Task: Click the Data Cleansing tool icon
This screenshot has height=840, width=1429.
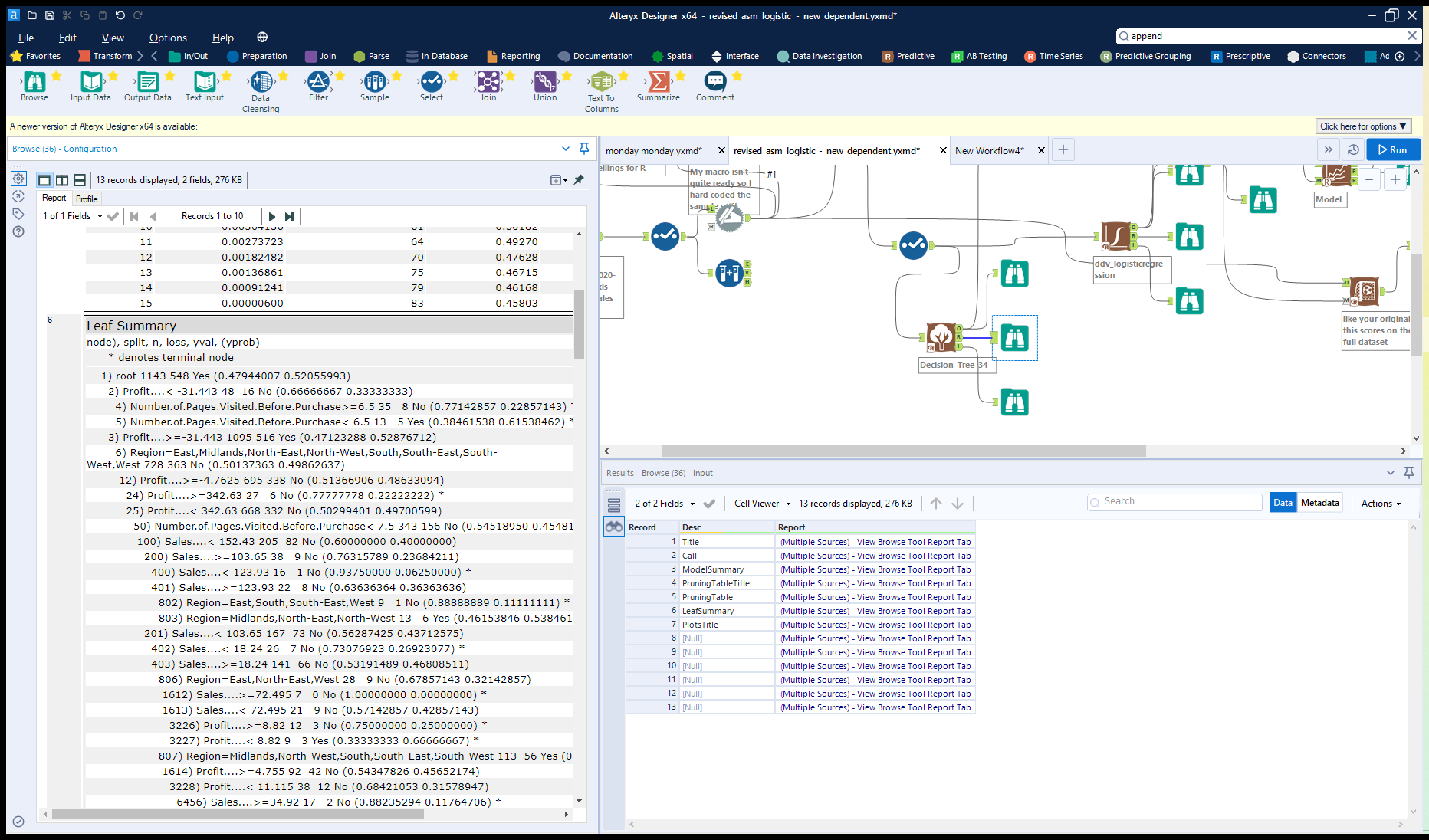Action: click(261, 82)
